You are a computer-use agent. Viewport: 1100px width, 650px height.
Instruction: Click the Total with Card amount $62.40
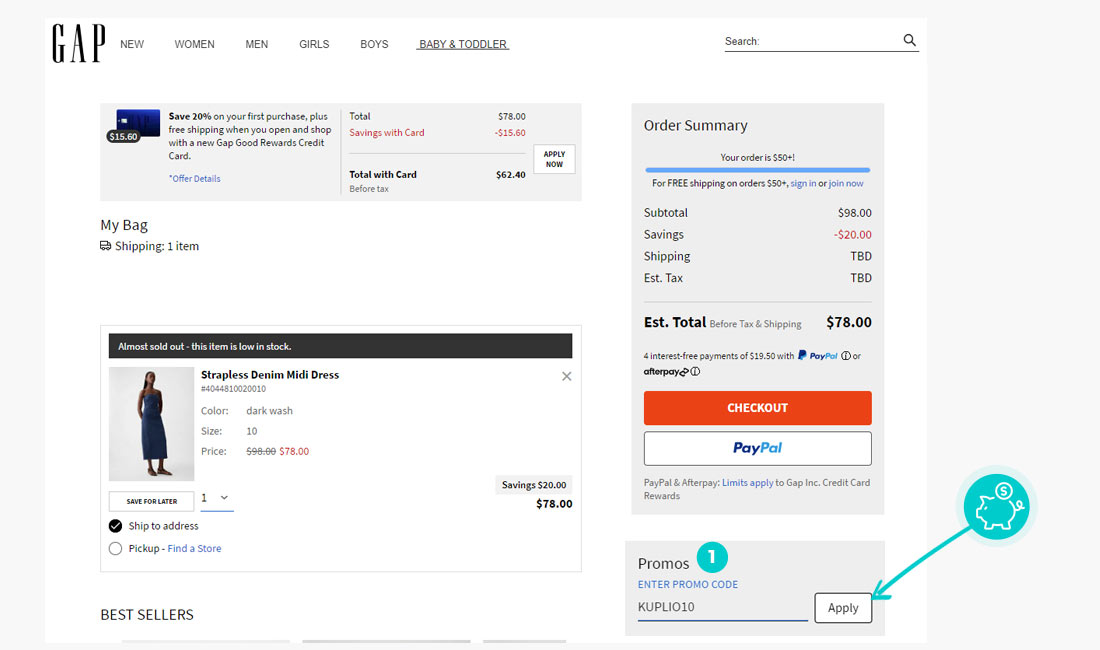pyautogui.click(x=511, y=175)
